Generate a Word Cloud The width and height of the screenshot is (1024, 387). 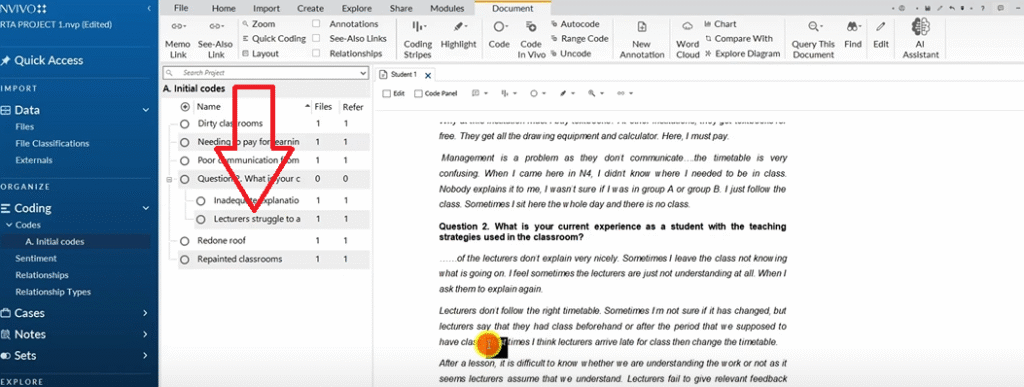tap(687, 40)
